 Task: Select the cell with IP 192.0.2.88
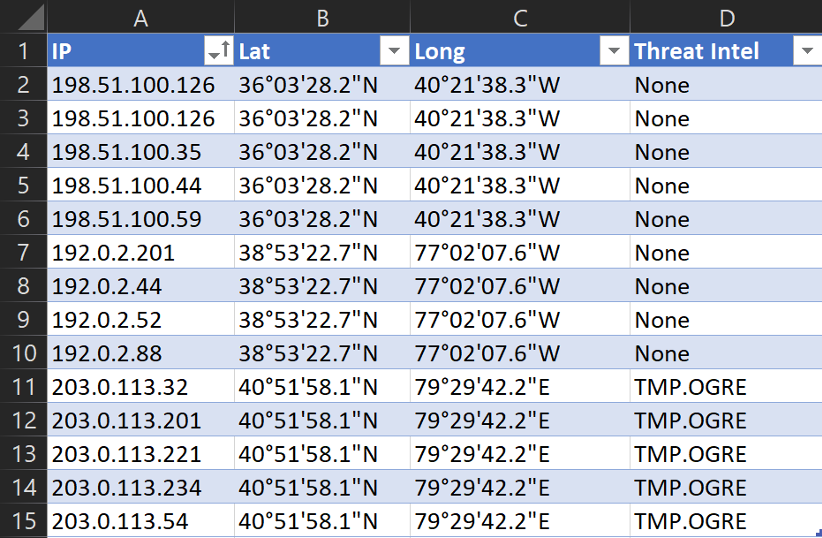(106, 353)
